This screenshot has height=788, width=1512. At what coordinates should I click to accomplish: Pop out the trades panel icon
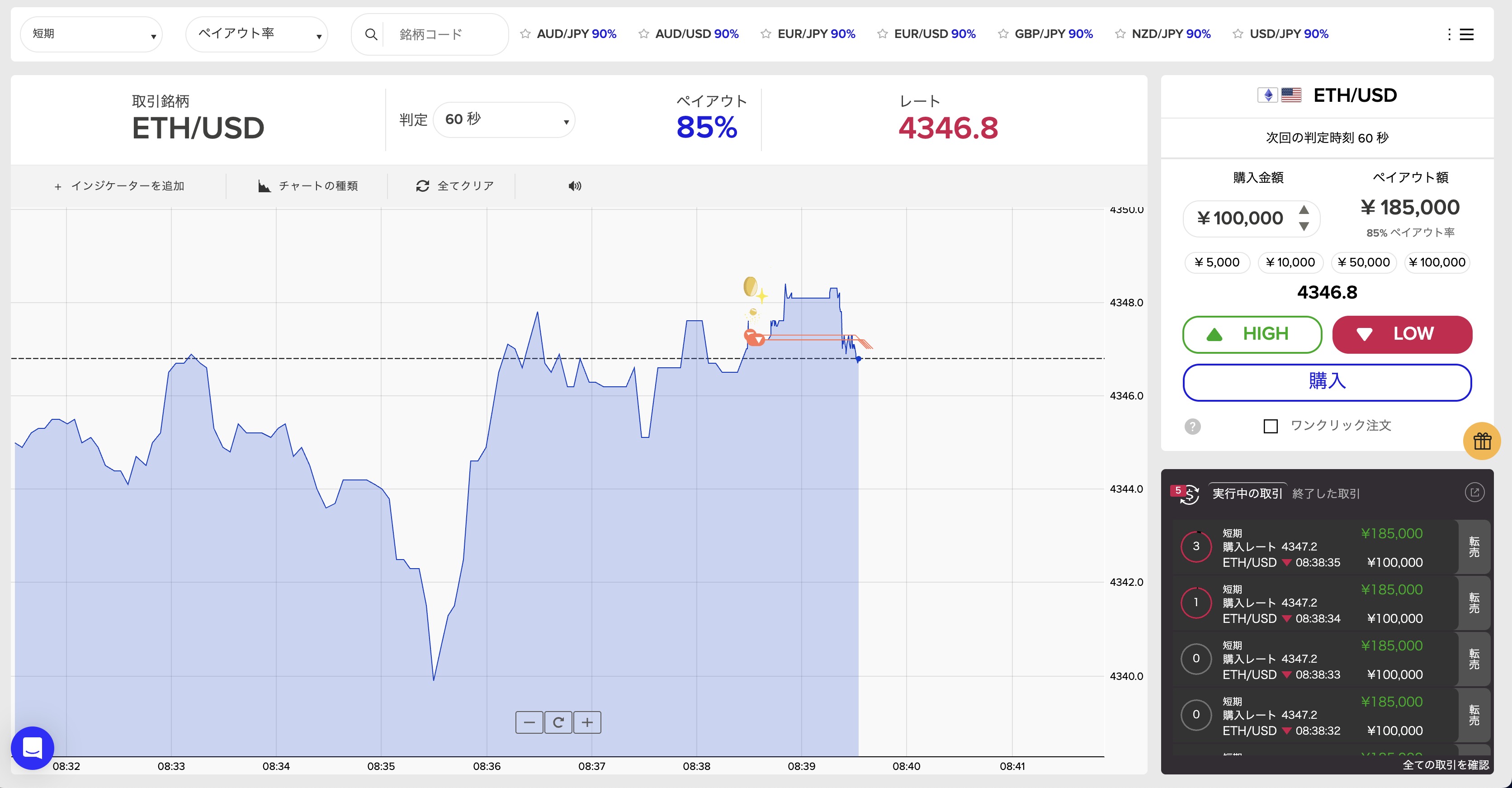pos(1474,493)
